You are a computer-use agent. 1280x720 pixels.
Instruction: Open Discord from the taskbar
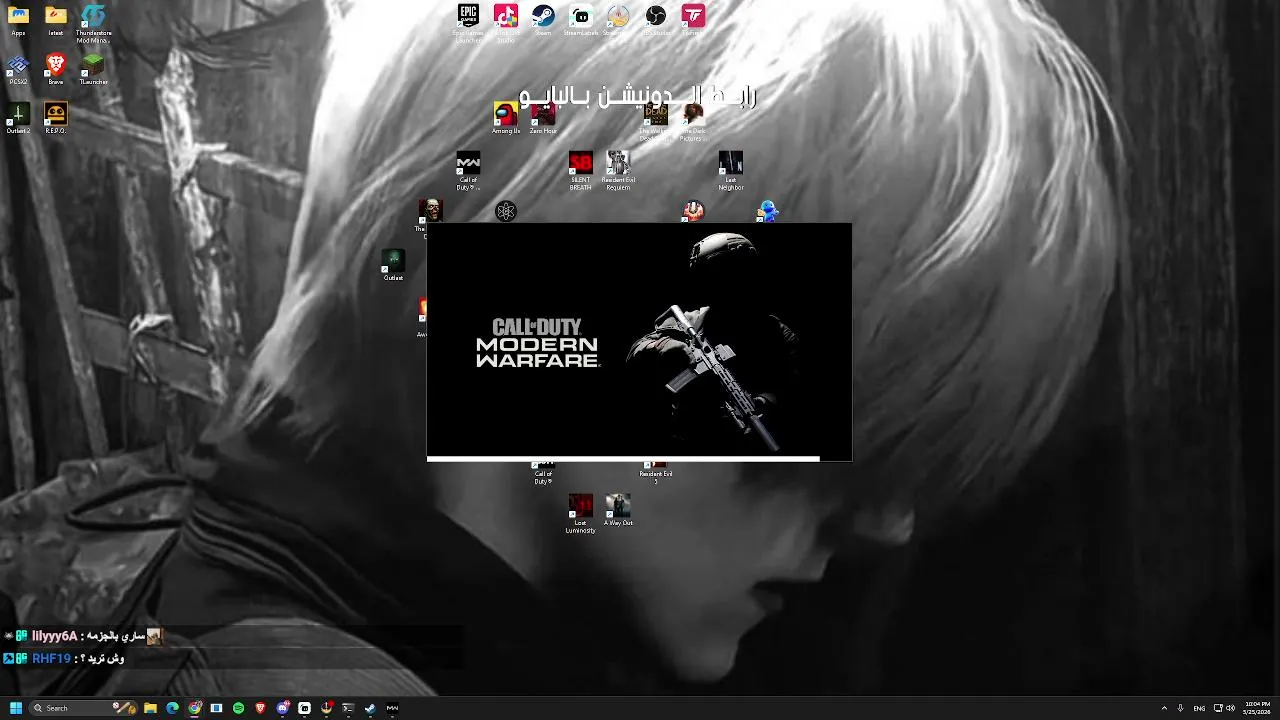pos(282,708)
